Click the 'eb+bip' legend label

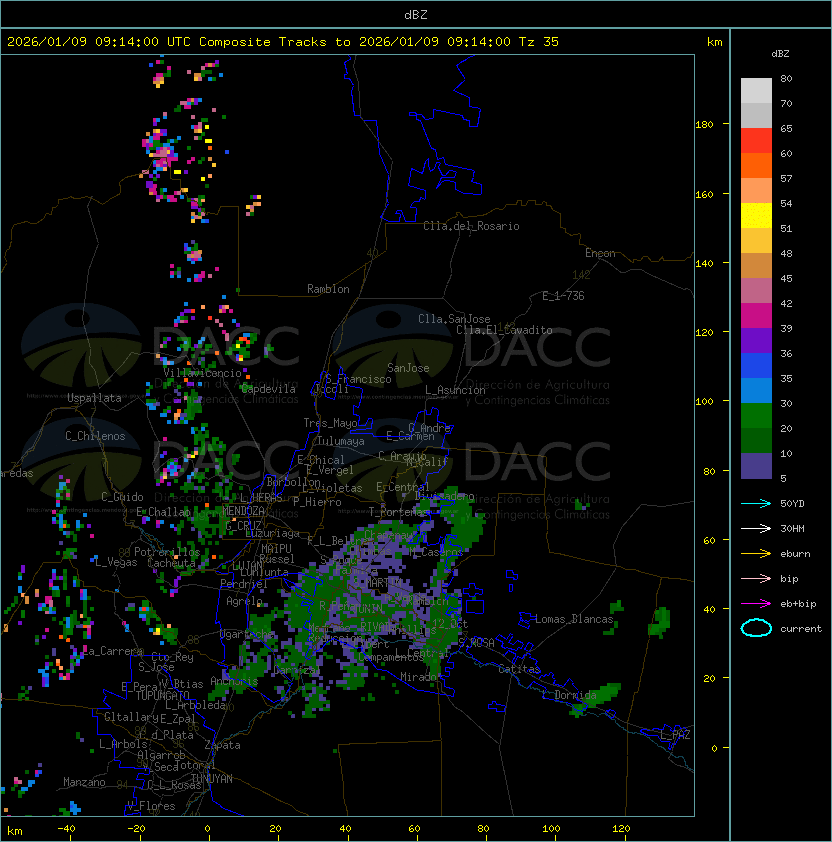[798, 604]
